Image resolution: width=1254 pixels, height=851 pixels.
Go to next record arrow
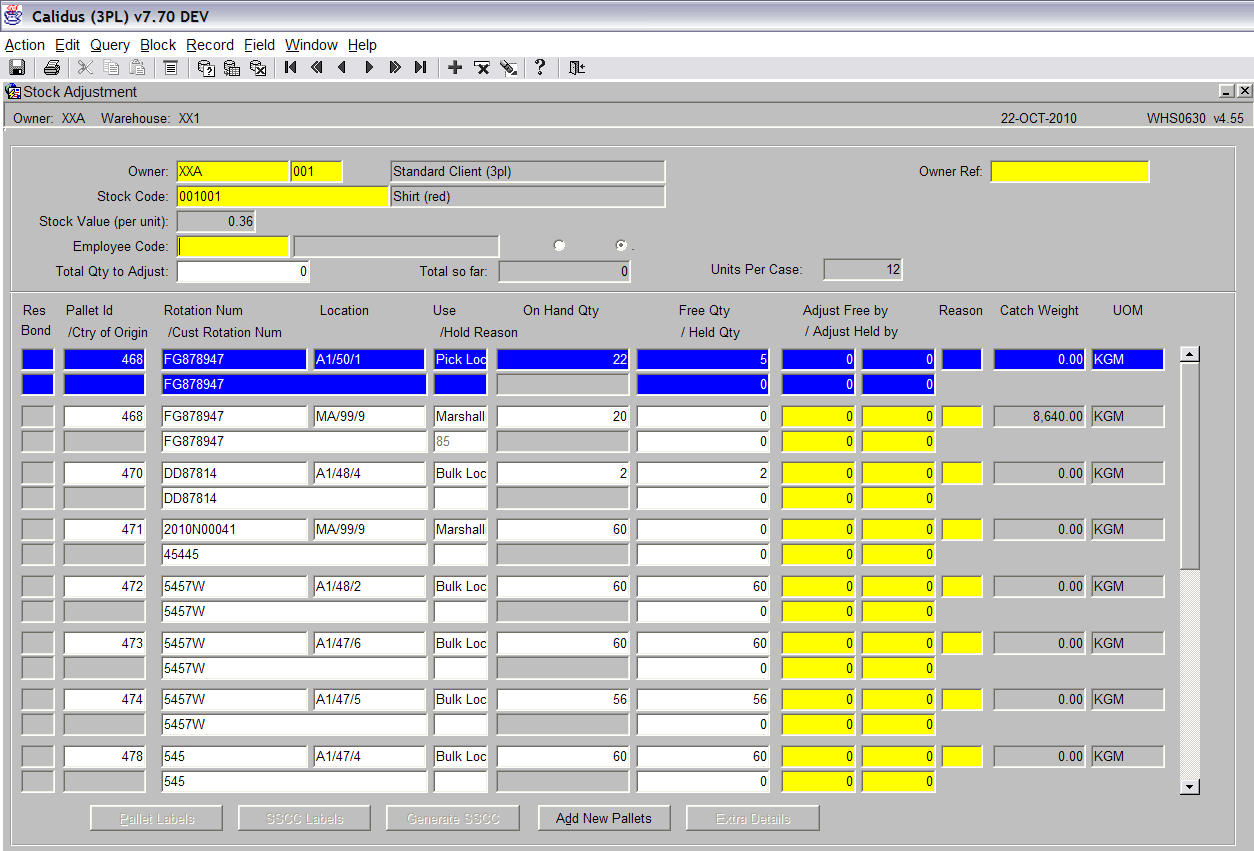click(x=369, y=67)
